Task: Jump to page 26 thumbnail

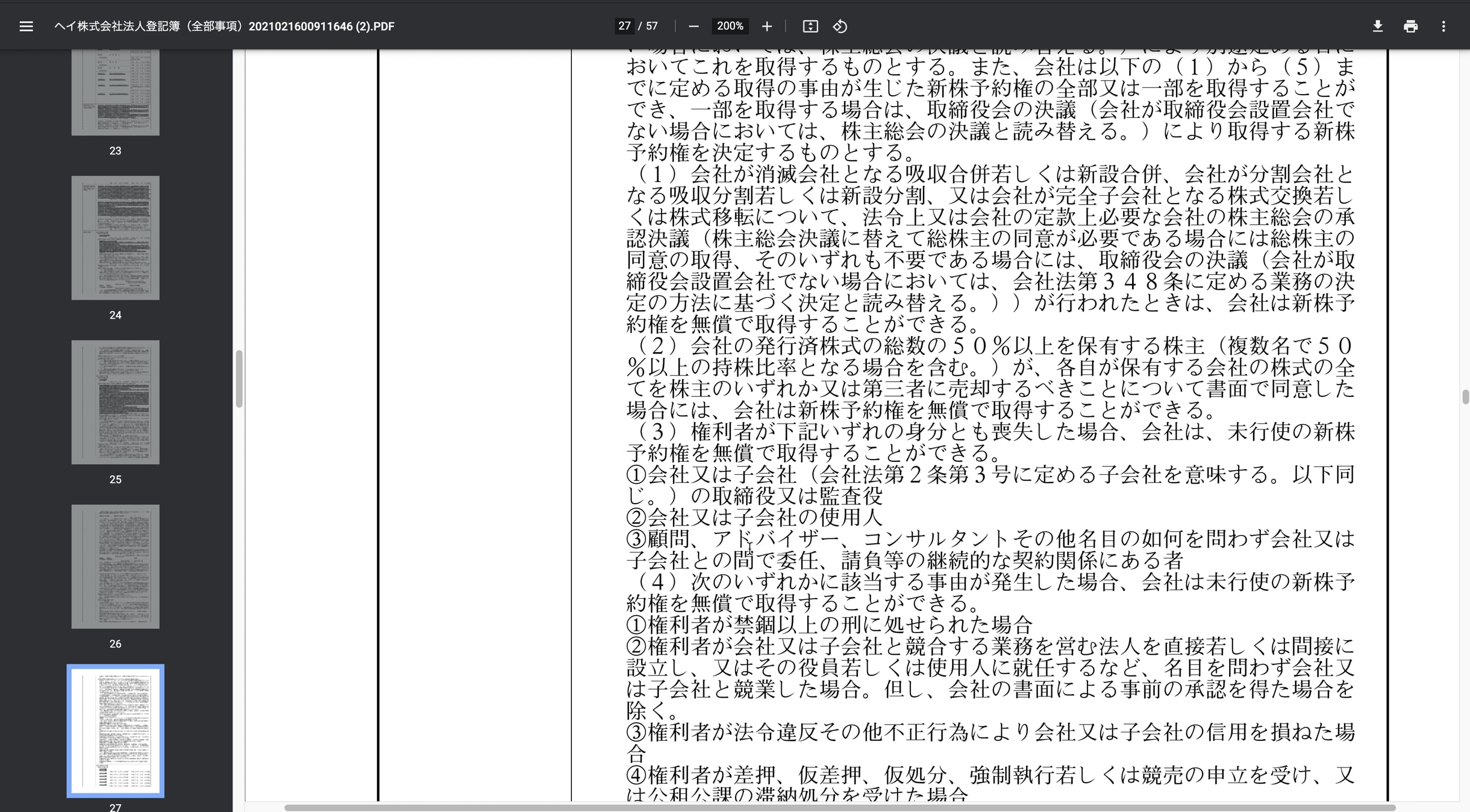Action: (115, 566)
